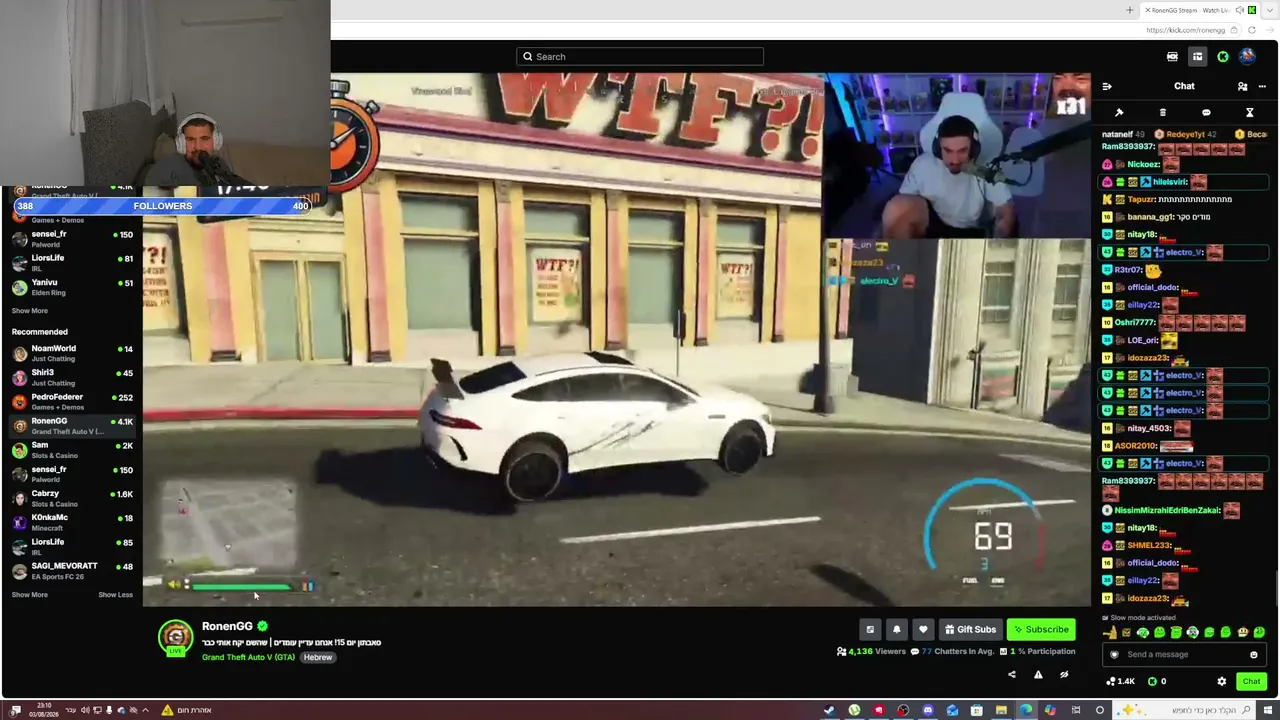Share the stream via share icon
Viewport: 1280px width, 720px height.
click(x=1011, y=674)
